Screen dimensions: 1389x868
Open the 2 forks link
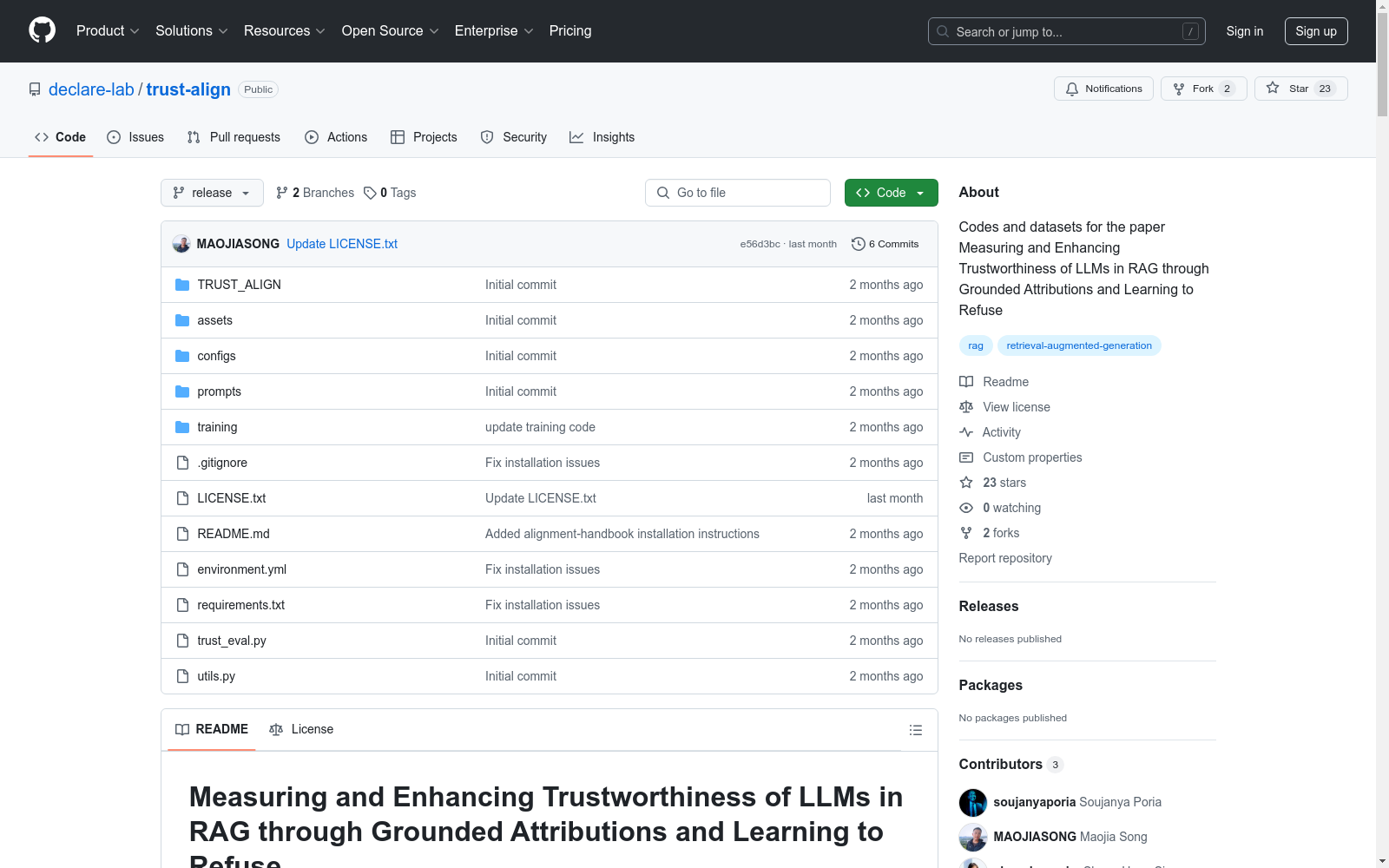tap(1001, 533)
